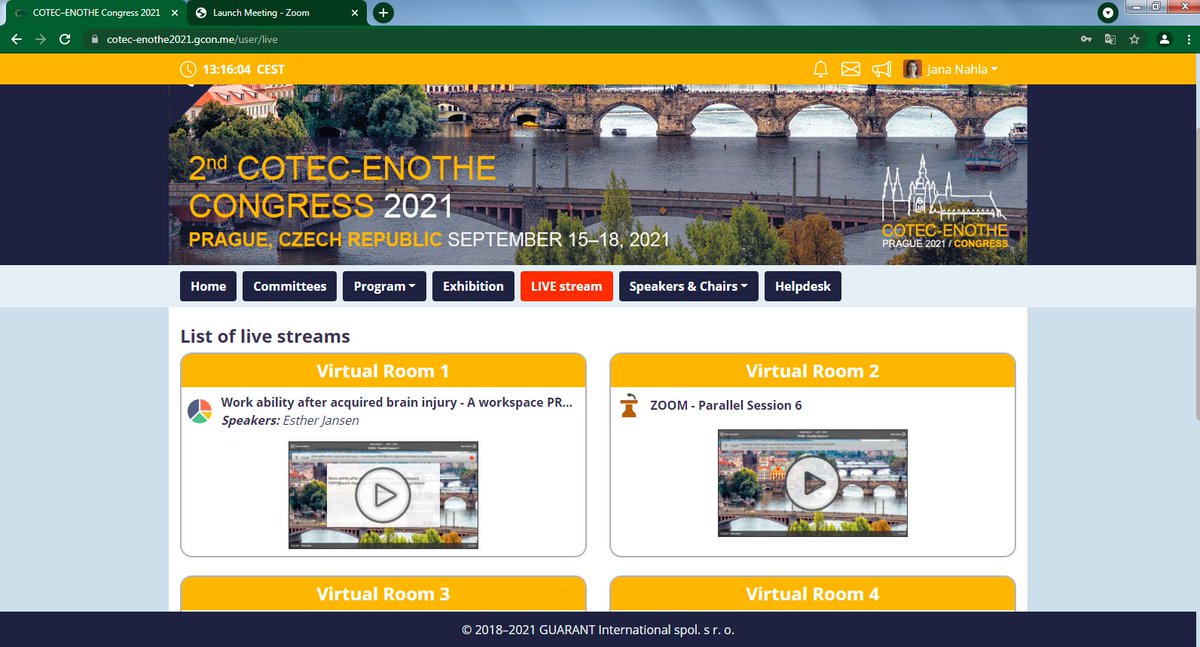Image resolution: width=1200 pixels, height=647 pixels.
Task: Open the password key icon in address bar
Action: click(x=1086, y=39)
